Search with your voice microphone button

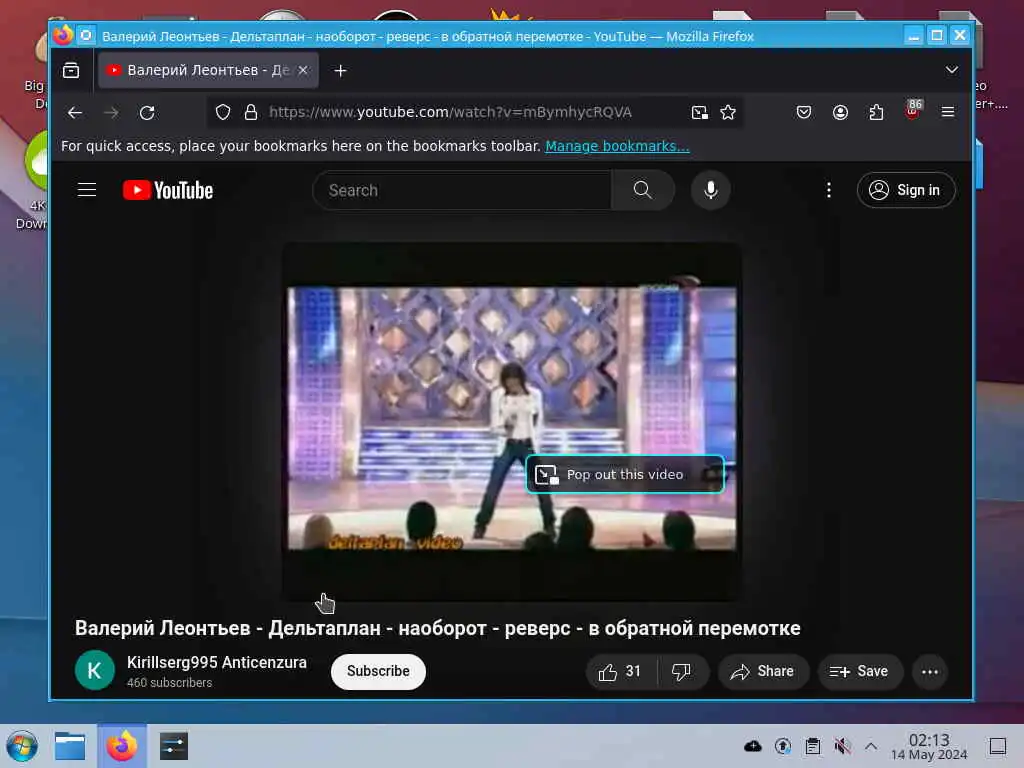pyautogui.click(x=711, y=190)
